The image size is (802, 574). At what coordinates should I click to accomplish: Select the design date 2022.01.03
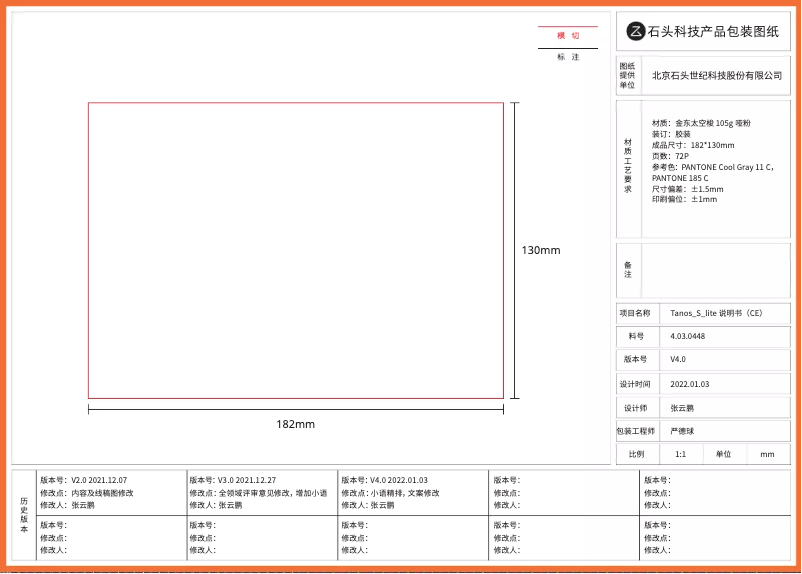689,384
